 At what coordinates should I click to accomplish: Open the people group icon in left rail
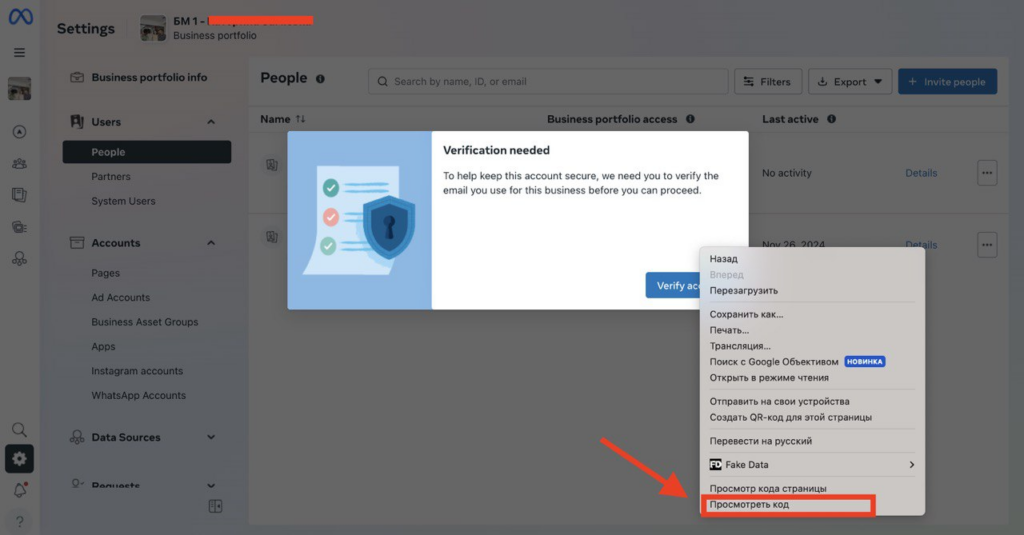pyautogui.click(x=20, y=163)
